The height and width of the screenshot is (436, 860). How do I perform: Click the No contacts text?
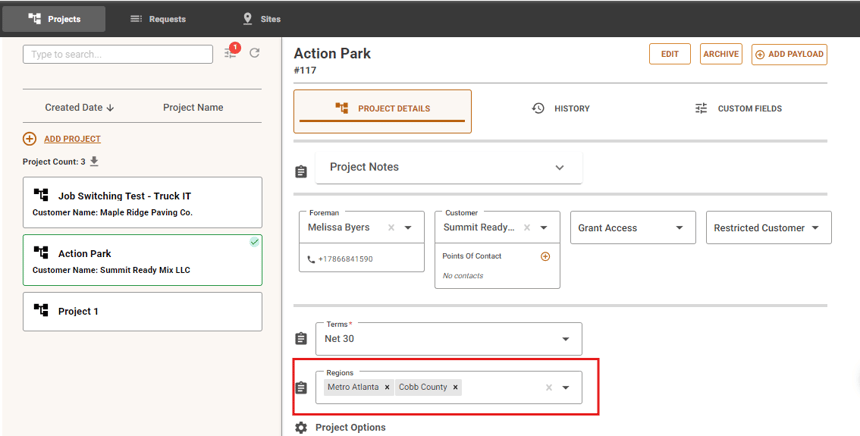point(463,276)
